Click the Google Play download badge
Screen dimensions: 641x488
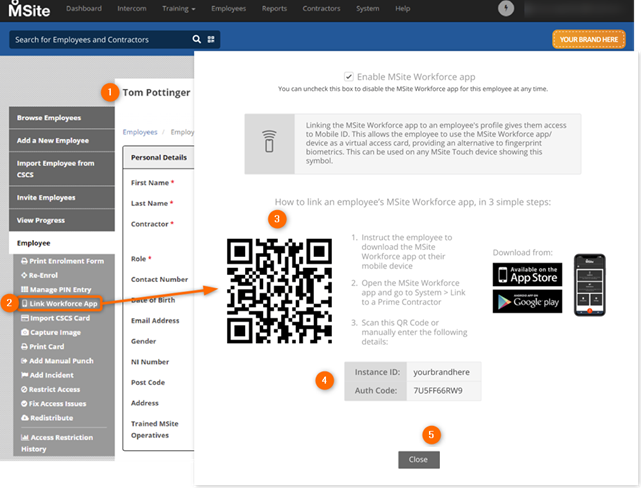527,301
